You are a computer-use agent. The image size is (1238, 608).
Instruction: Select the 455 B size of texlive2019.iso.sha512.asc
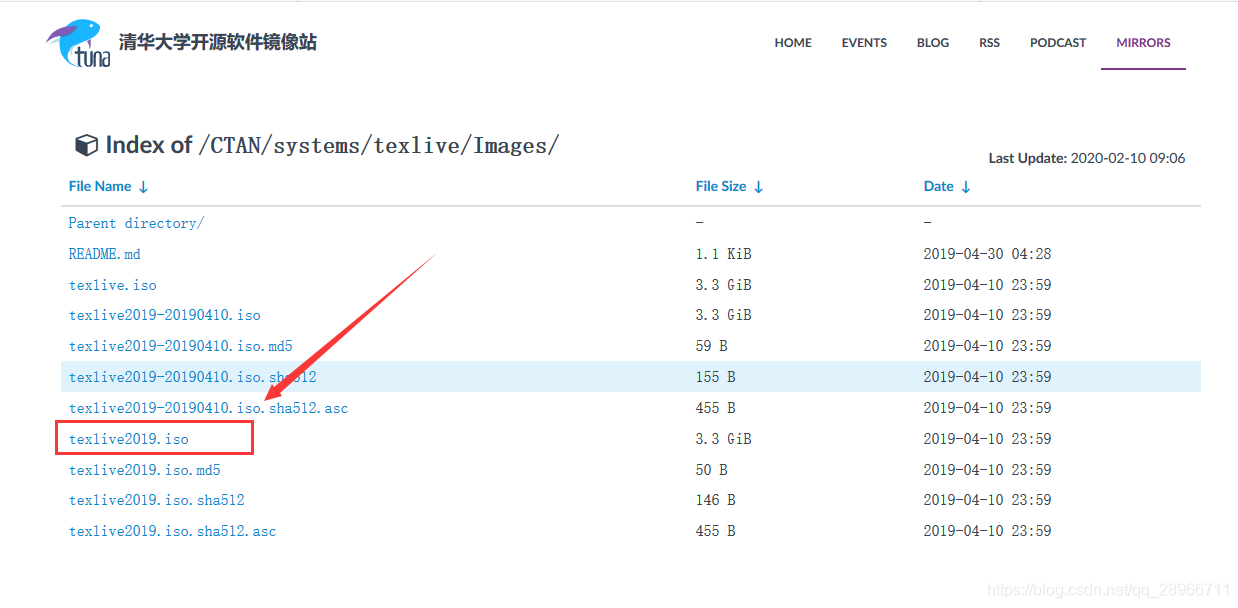point(715,531)
